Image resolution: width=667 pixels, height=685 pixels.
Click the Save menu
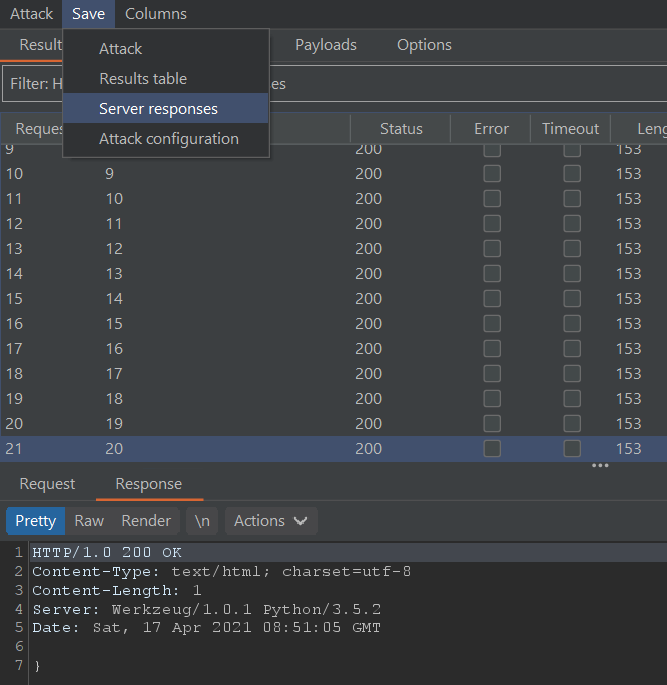[88, 14]
